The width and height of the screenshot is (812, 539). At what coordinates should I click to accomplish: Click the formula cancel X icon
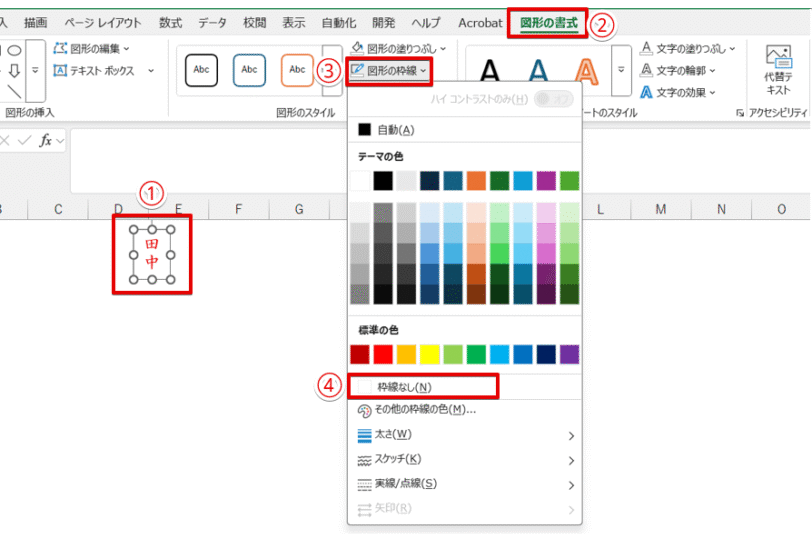[5, 140]
